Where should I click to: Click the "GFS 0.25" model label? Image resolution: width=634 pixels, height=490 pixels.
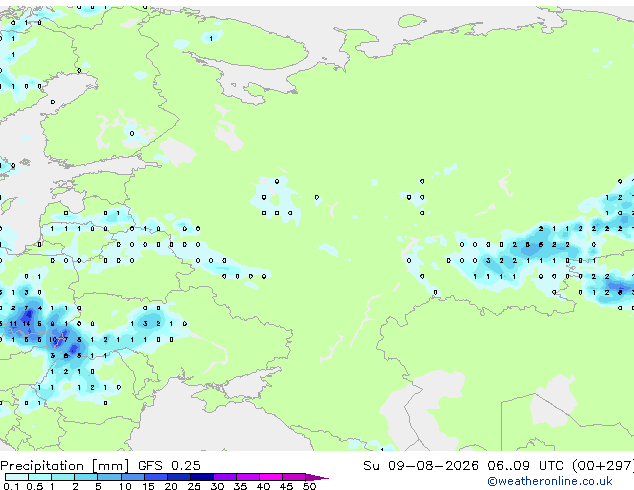coord(169,466)
